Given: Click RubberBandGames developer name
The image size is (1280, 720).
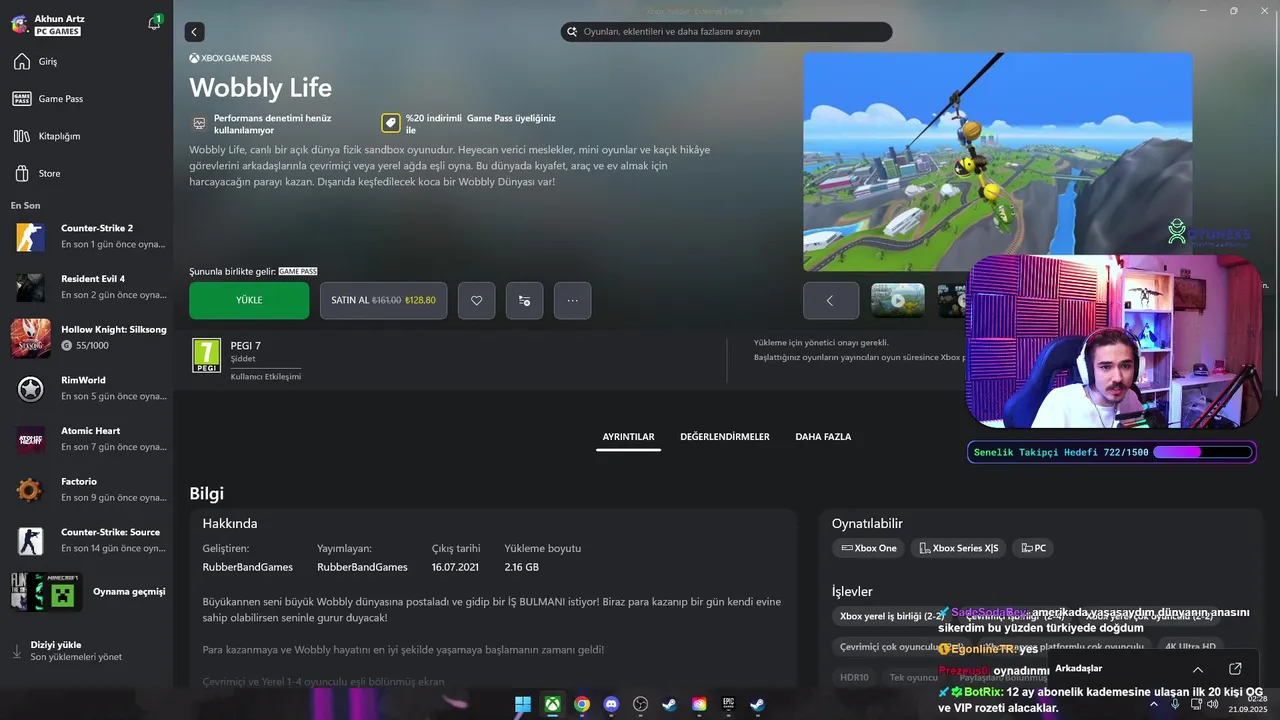Looking at the screenshot, I should tap(248, 567).
